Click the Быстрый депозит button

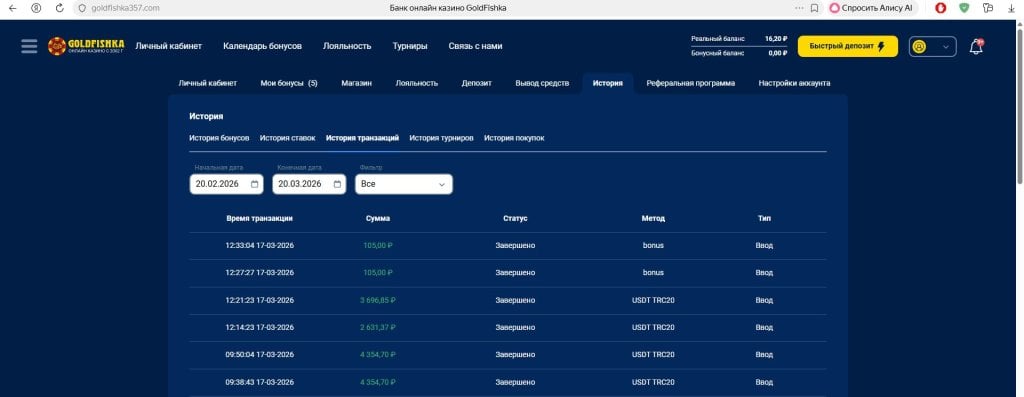848,46
